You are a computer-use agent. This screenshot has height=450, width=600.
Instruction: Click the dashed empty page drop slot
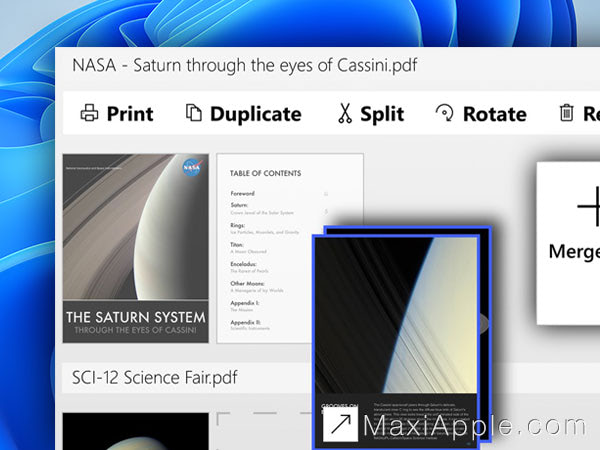point(264,431)
